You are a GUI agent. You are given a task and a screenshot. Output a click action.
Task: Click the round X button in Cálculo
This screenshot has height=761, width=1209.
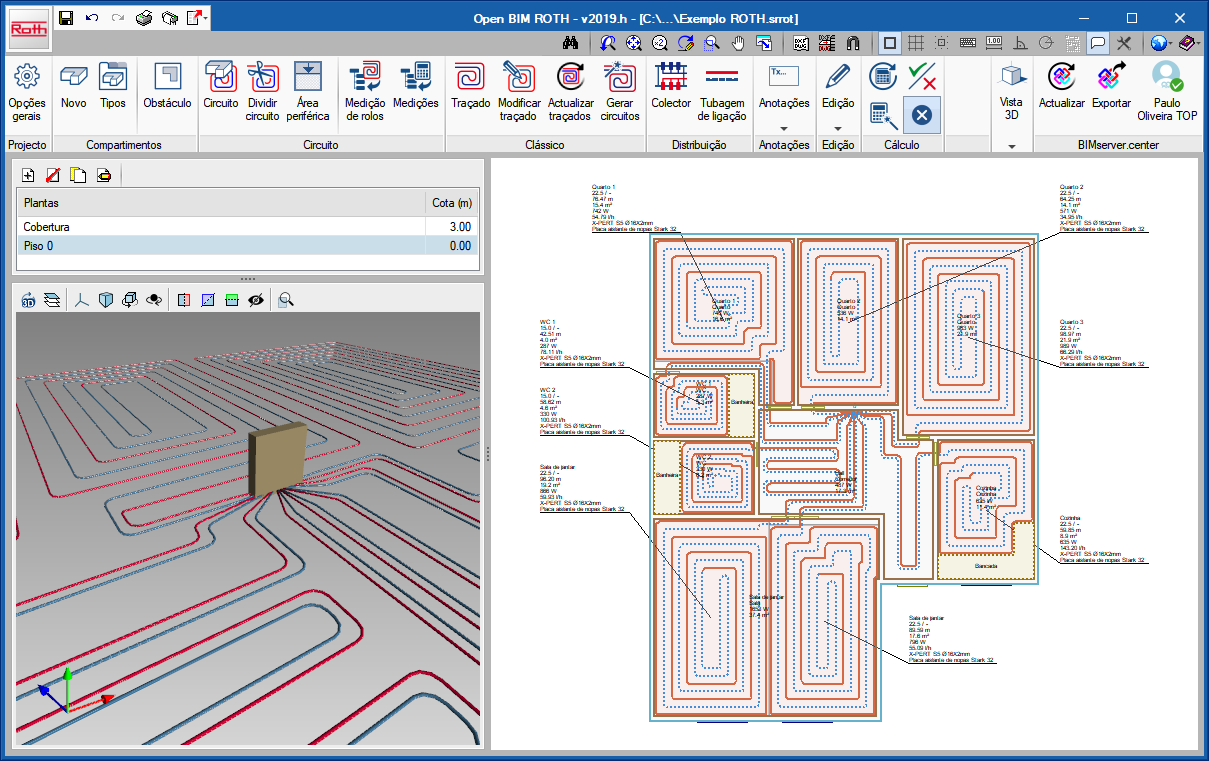click(x=922, y=115)
